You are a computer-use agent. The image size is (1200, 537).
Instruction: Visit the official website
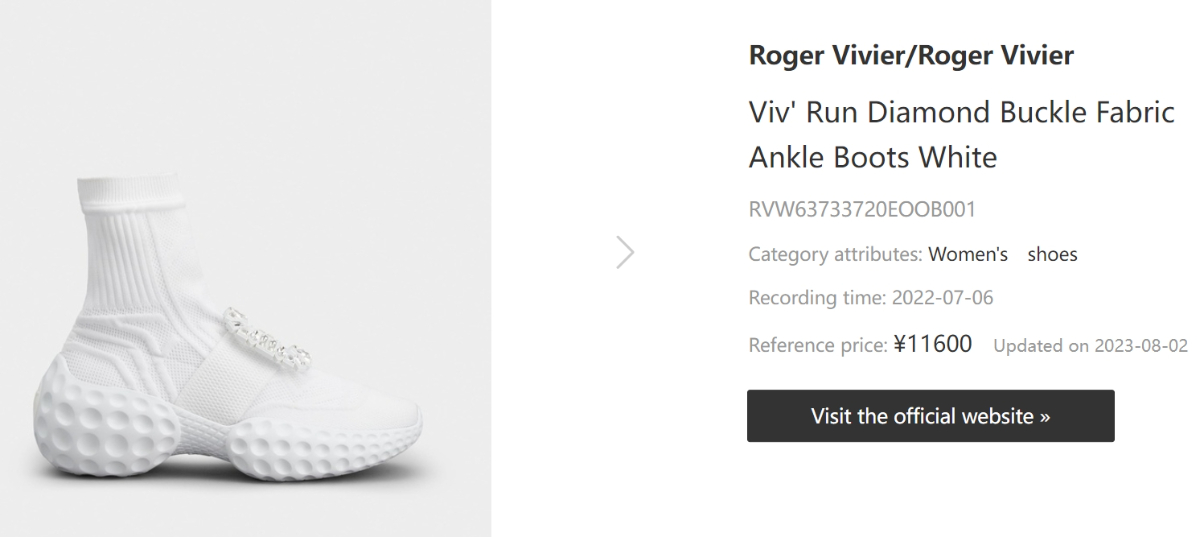pos(930,415)
